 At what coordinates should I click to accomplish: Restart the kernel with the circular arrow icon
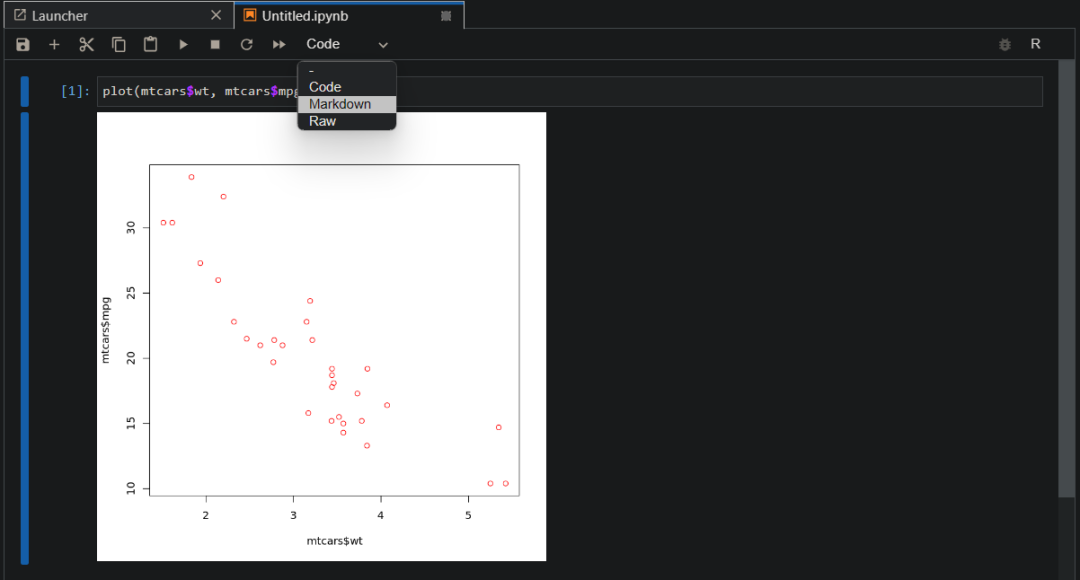tap(247, 45)
